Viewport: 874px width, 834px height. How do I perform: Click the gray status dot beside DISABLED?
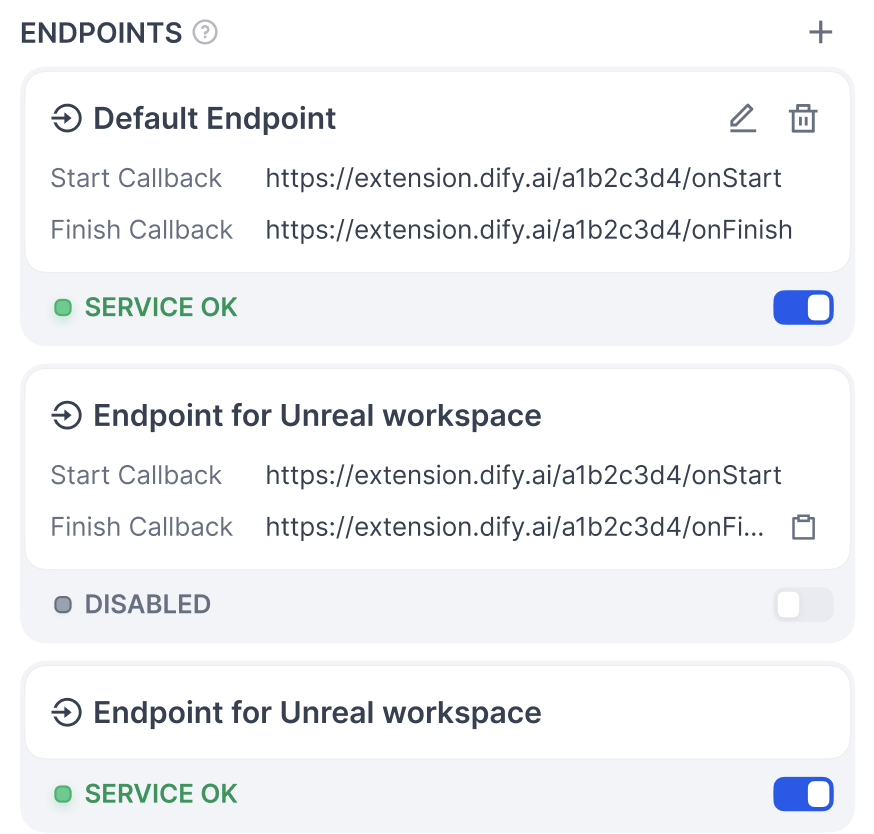63,605
